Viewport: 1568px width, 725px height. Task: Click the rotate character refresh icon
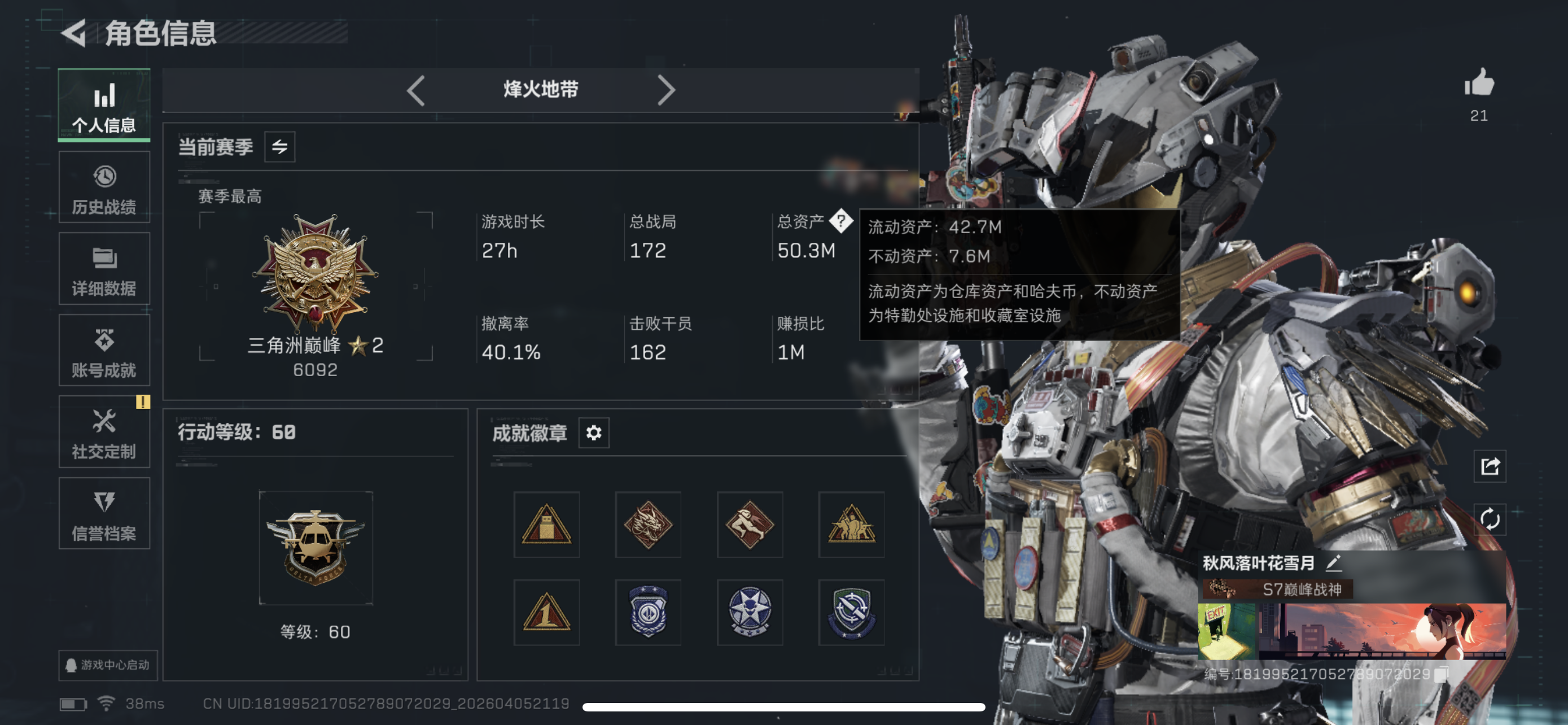1490,519
